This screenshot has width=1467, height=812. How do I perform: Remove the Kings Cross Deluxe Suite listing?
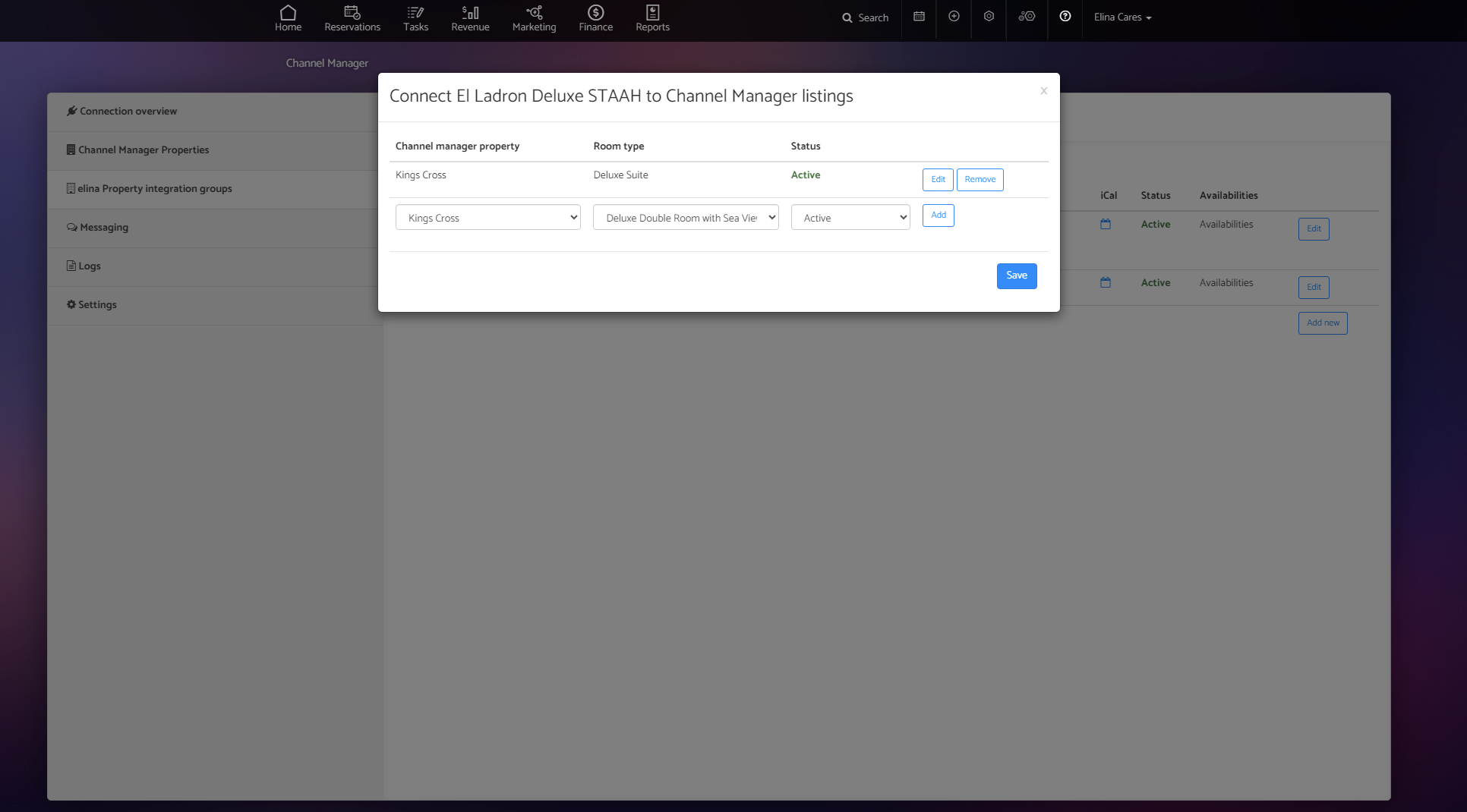pyautogui.click(x=980, y=180)
